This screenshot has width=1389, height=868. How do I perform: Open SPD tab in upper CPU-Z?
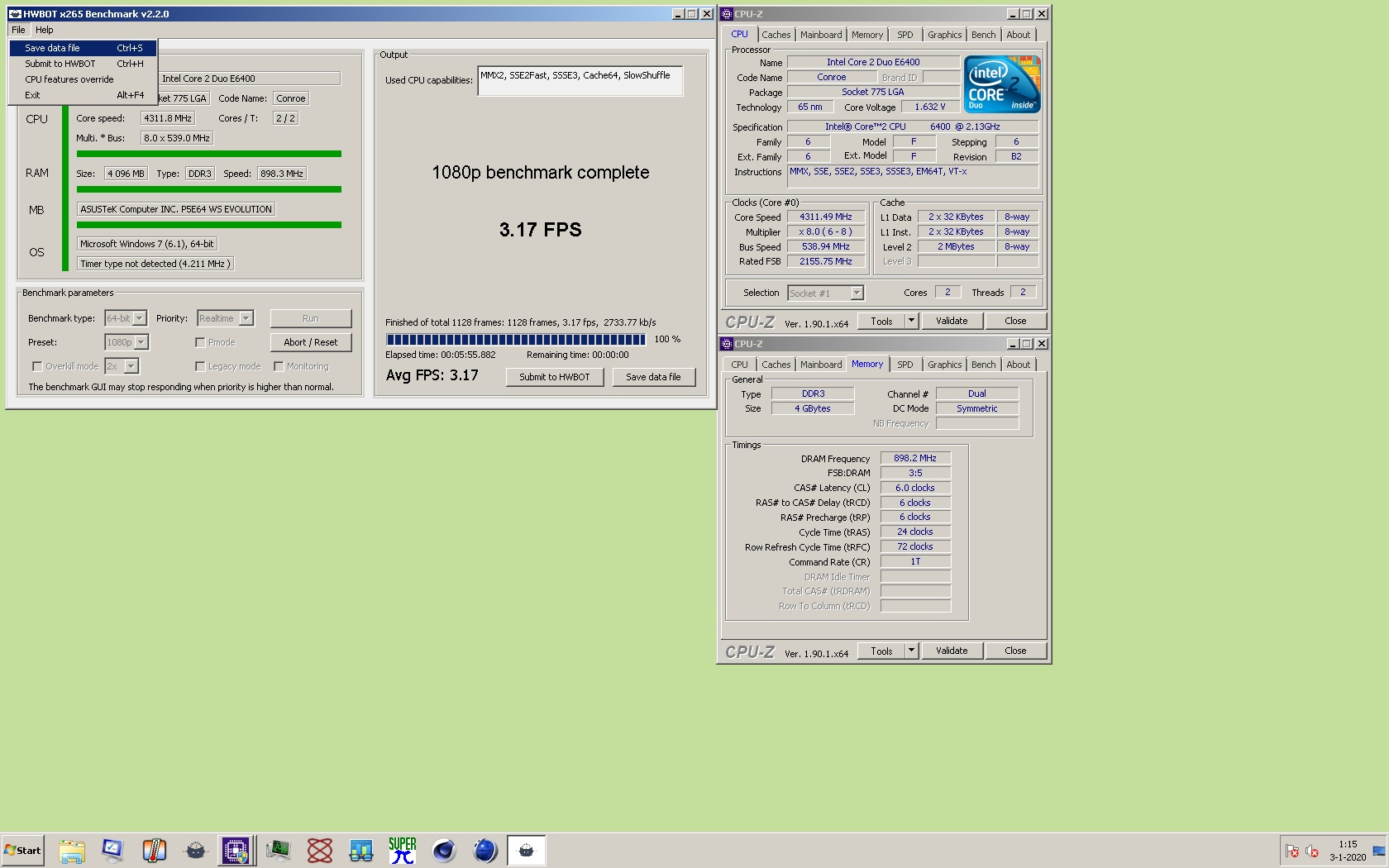(905, 35)
